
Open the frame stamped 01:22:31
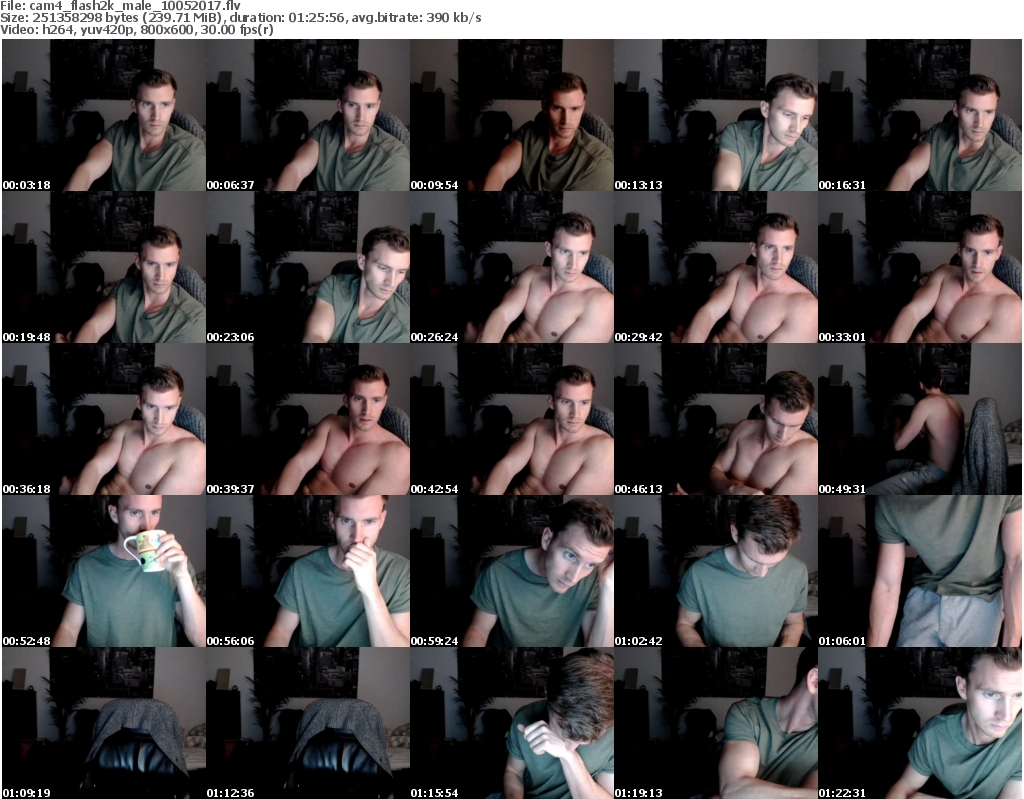(x=920, y=723)
